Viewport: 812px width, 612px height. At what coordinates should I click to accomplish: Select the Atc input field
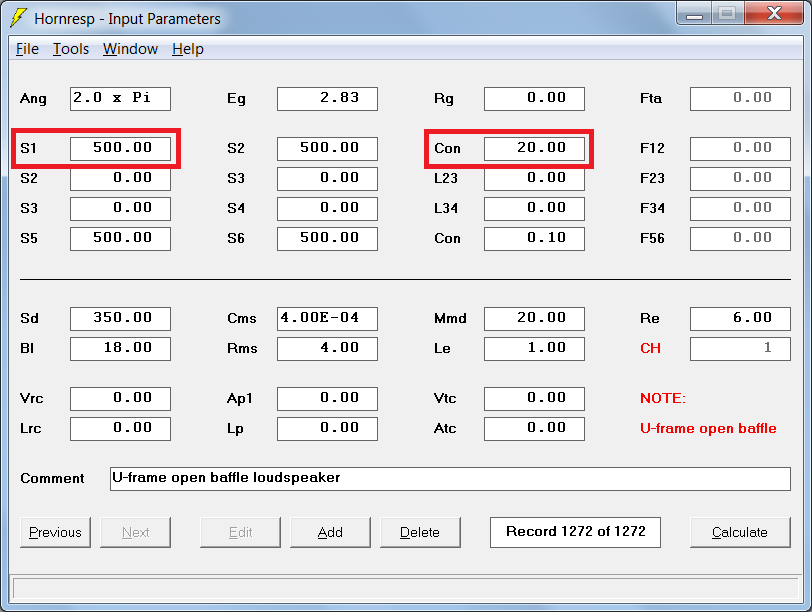(x=534, y=429)
